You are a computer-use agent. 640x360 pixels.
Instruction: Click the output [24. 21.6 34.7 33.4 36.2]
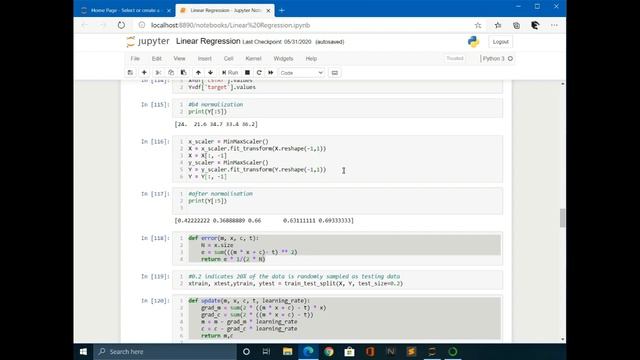[216, 124]
